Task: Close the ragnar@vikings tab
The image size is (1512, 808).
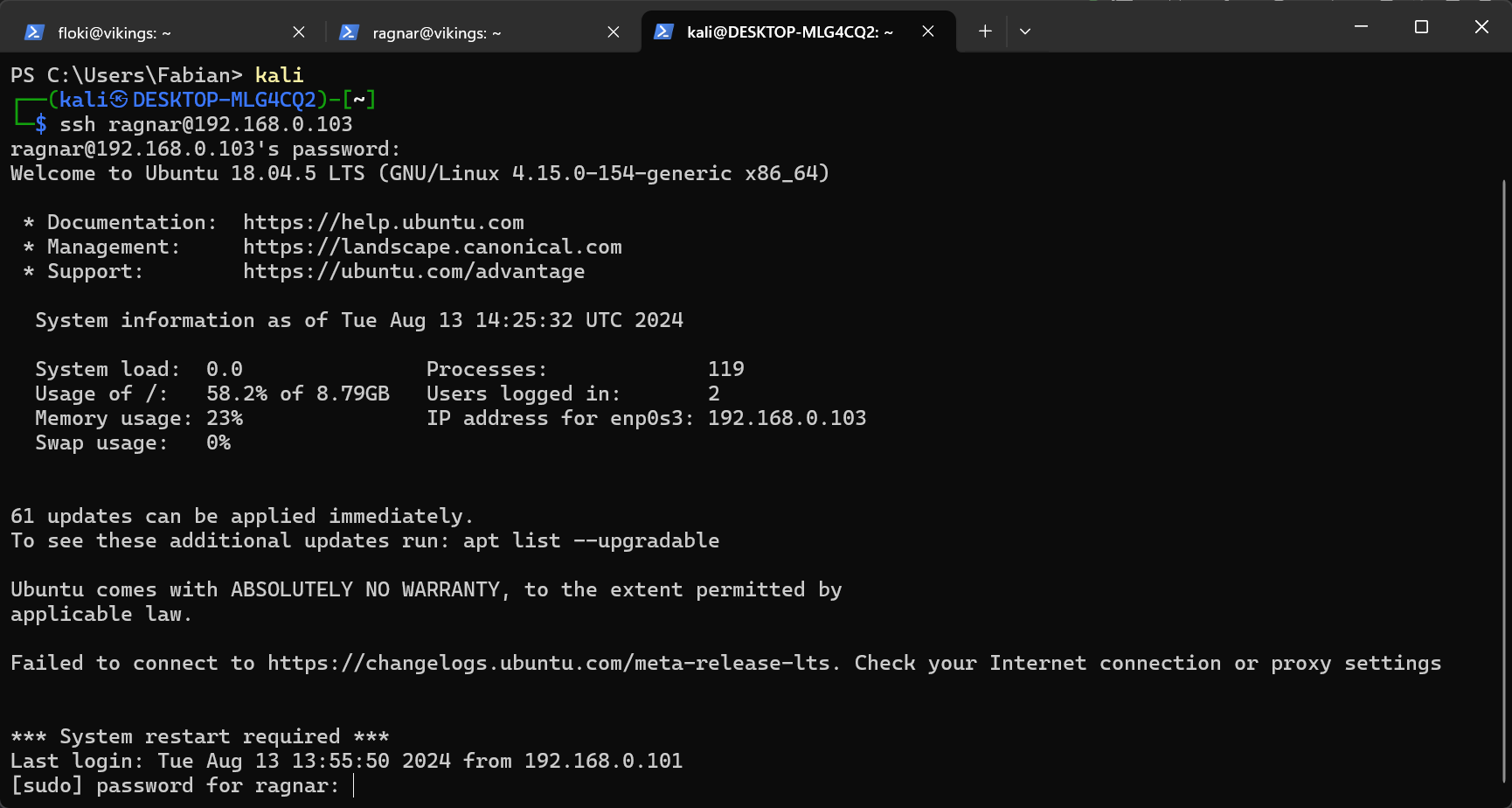Action: coord(614,32)
